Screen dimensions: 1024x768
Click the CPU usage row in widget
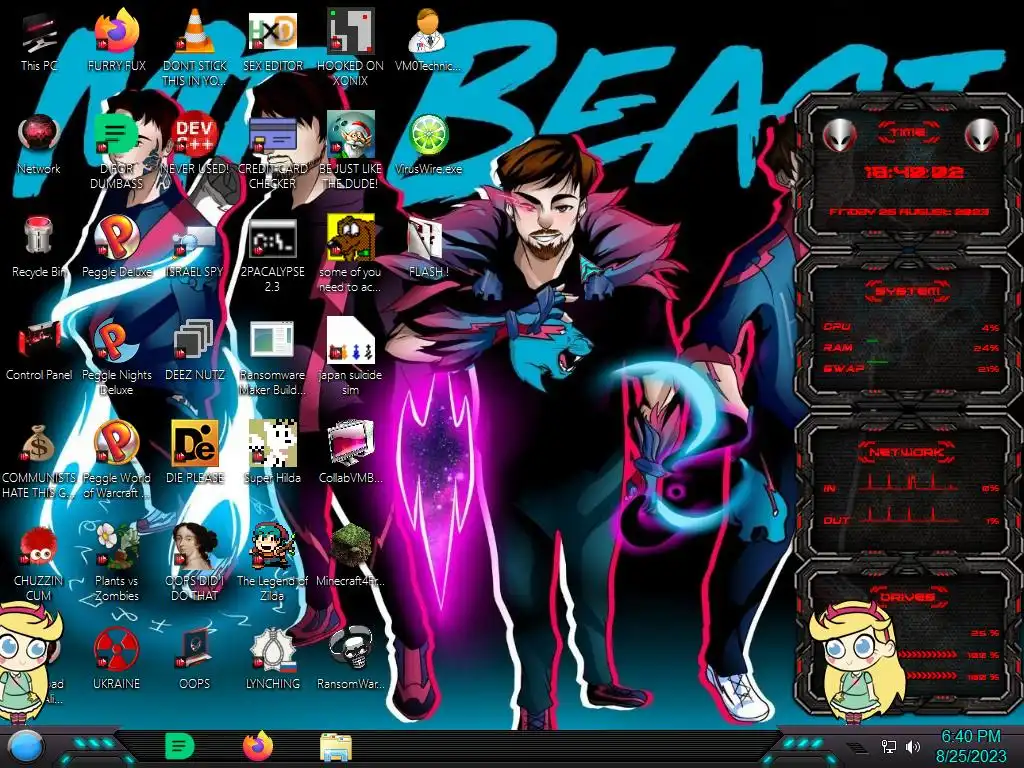(910, 327)
